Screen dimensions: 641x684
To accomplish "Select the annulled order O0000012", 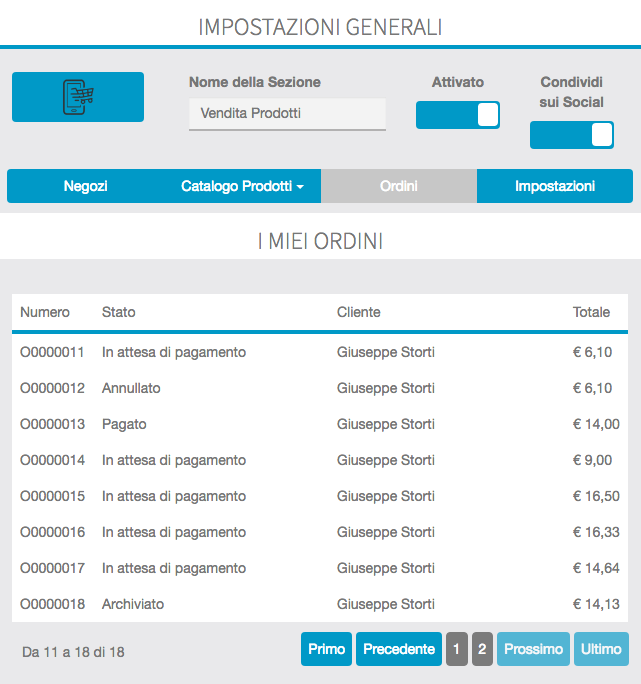I will point(52,388).
